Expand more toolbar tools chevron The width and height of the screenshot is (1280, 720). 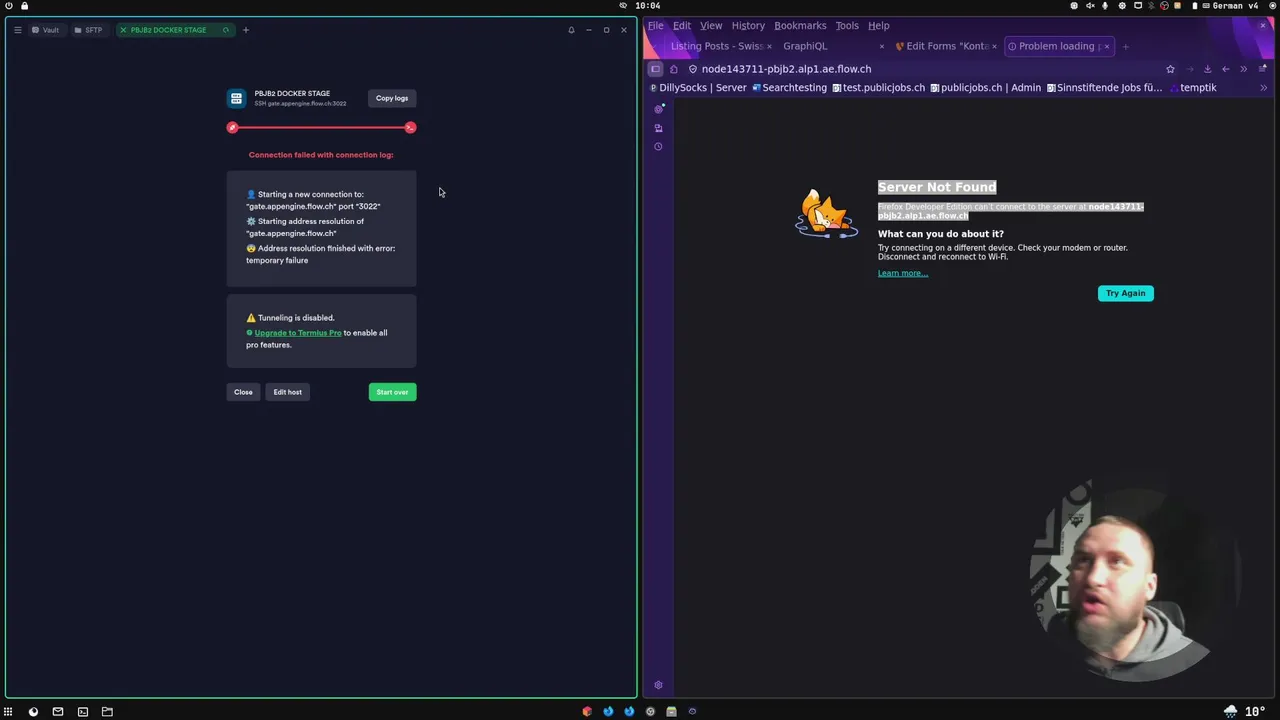click(1244, 69)
